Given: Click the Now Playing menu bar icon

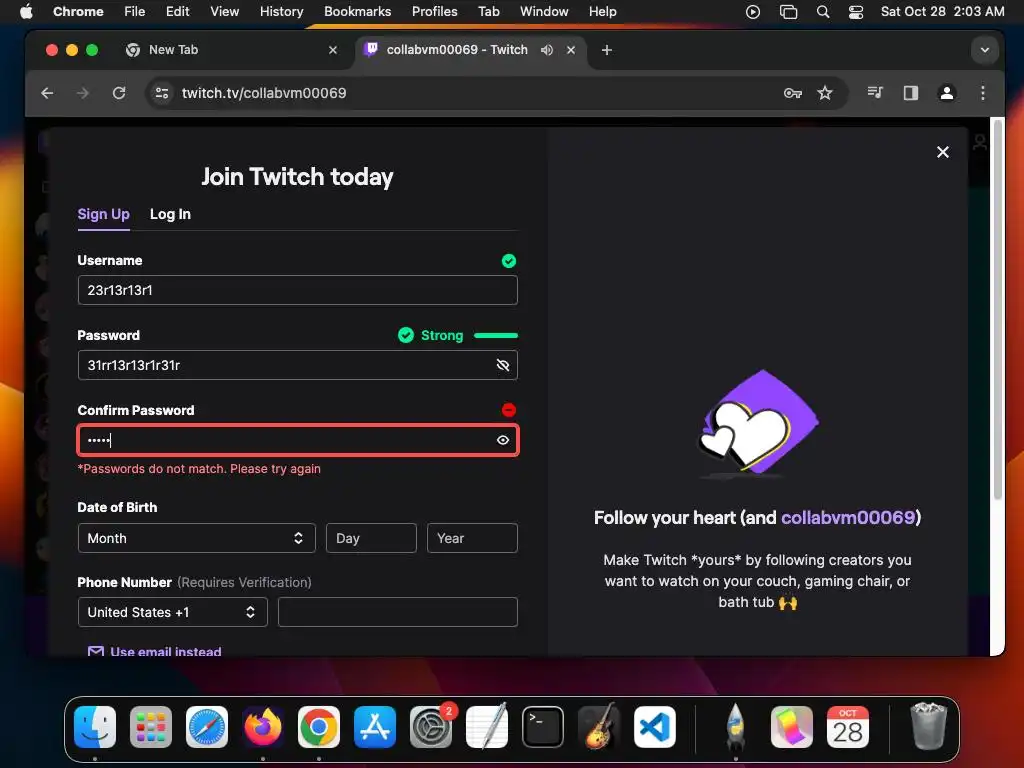Looking at the screenshot, I should 752,12.
